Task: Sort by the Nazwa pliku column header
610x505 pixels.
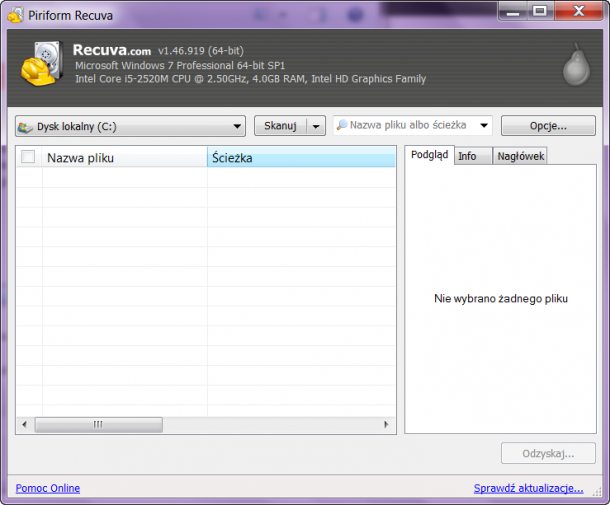Action: coord(124,157)
